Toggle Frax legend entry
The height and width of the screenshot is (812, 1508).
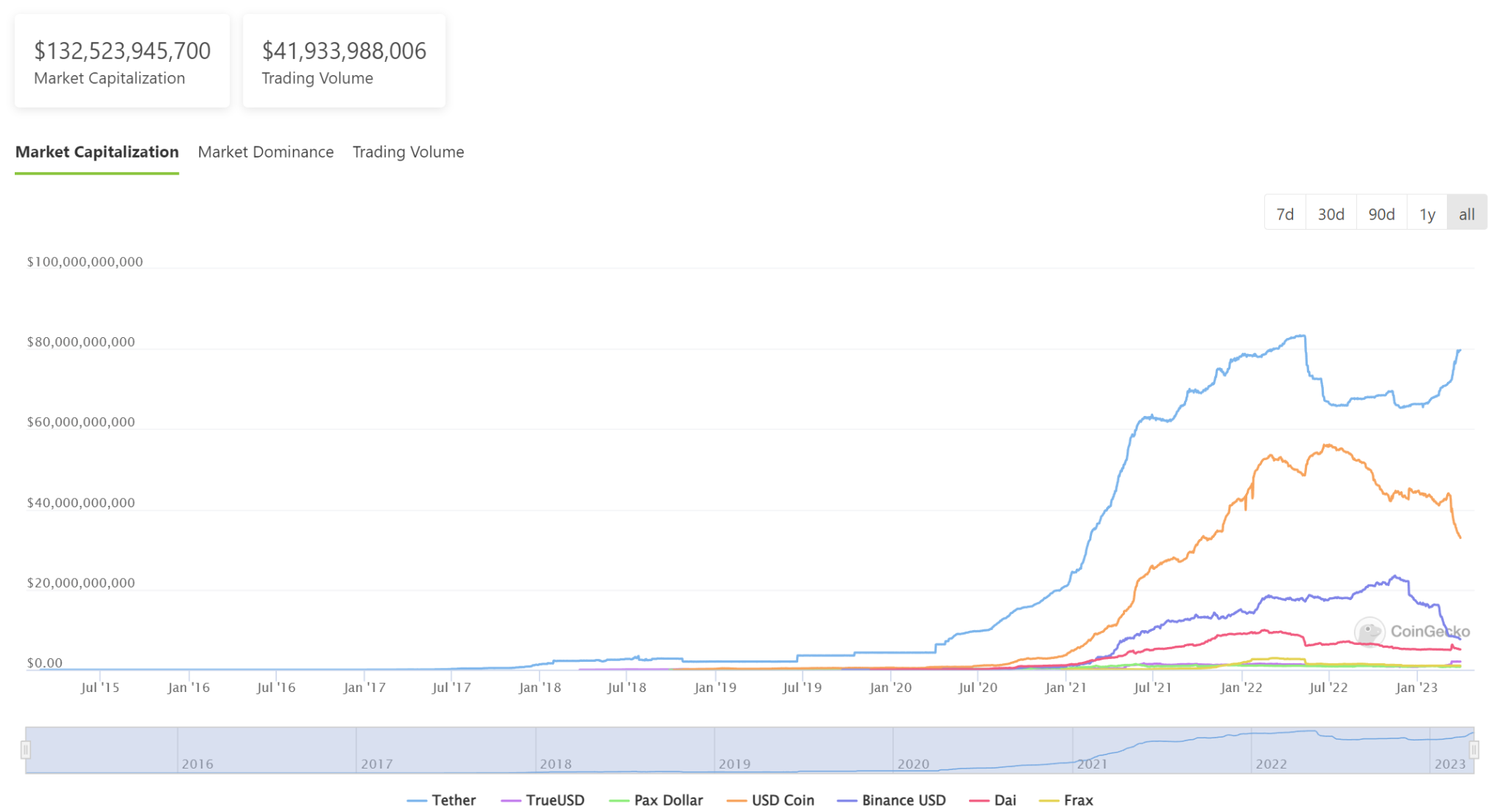tap(1078, 800)
